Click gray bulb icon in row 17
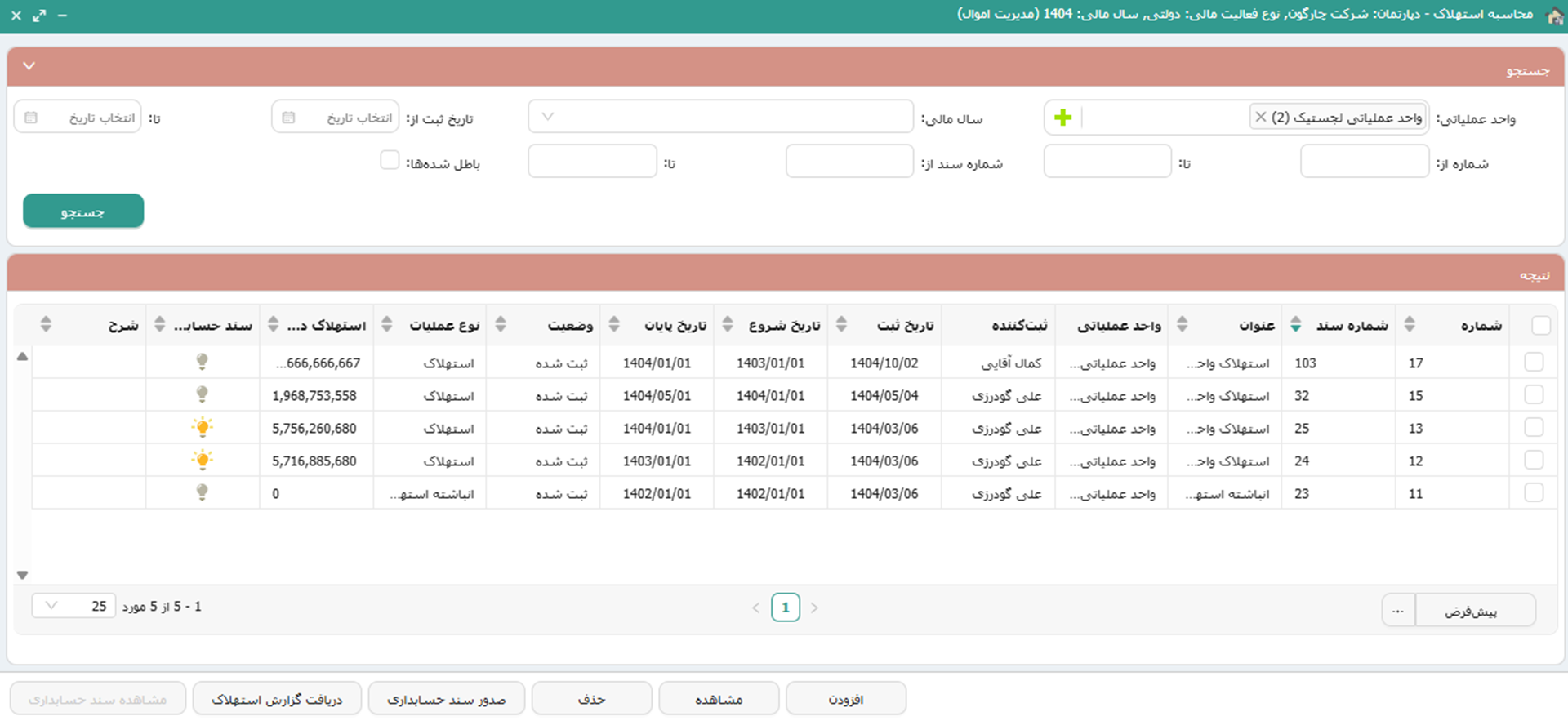Screen dimensions: 1568x721 tap(202, 362)
